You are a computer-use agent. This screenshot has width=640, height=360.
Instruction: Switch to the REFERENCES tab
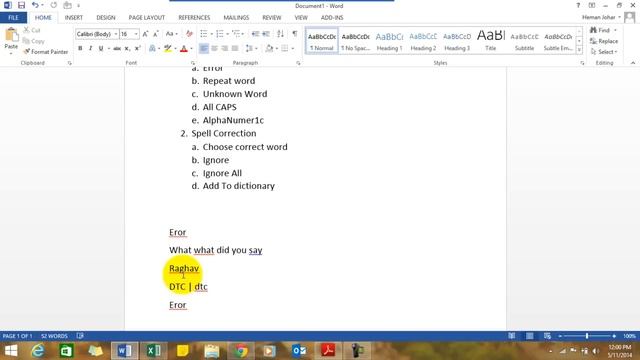point(194,18)
